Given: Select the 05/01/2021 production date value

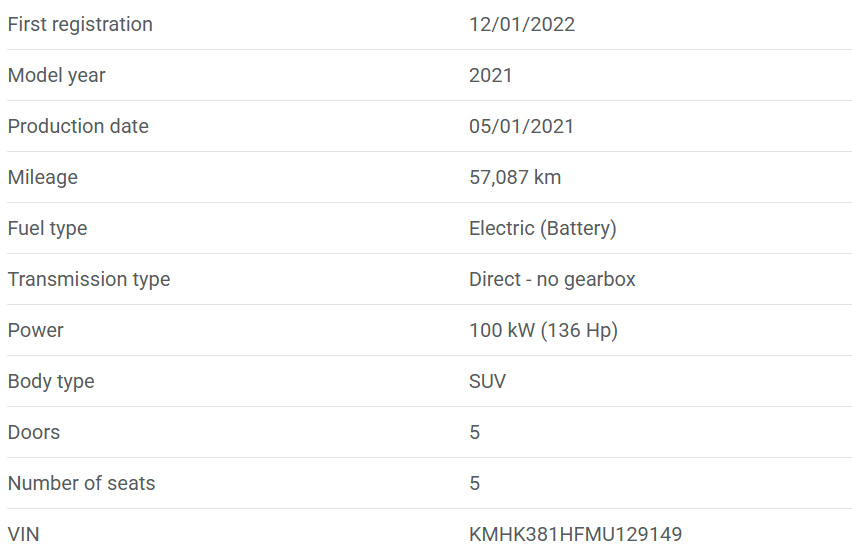Looking at the screenshot, I should (x=521, y=126).
